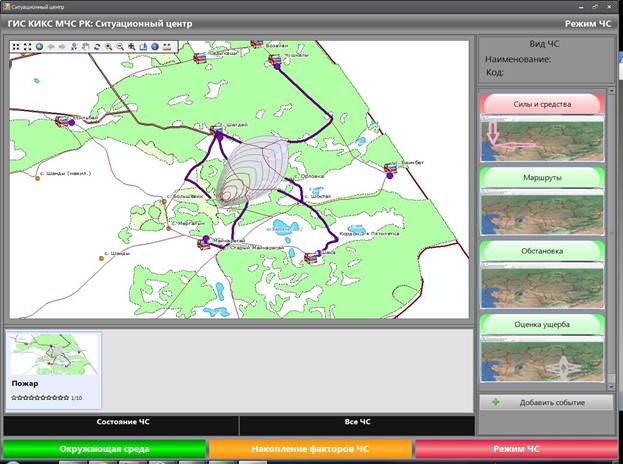
Task: Select the Обстановка section header
Action: (541, 250)
